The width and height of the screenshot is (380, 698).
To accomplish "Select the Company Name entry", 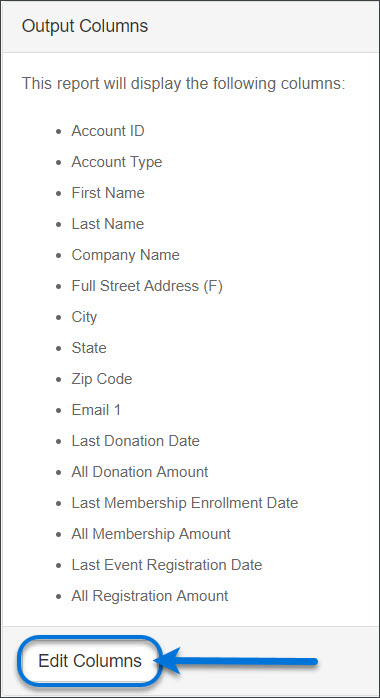I will pyautogui.click(x=125, y=255).
